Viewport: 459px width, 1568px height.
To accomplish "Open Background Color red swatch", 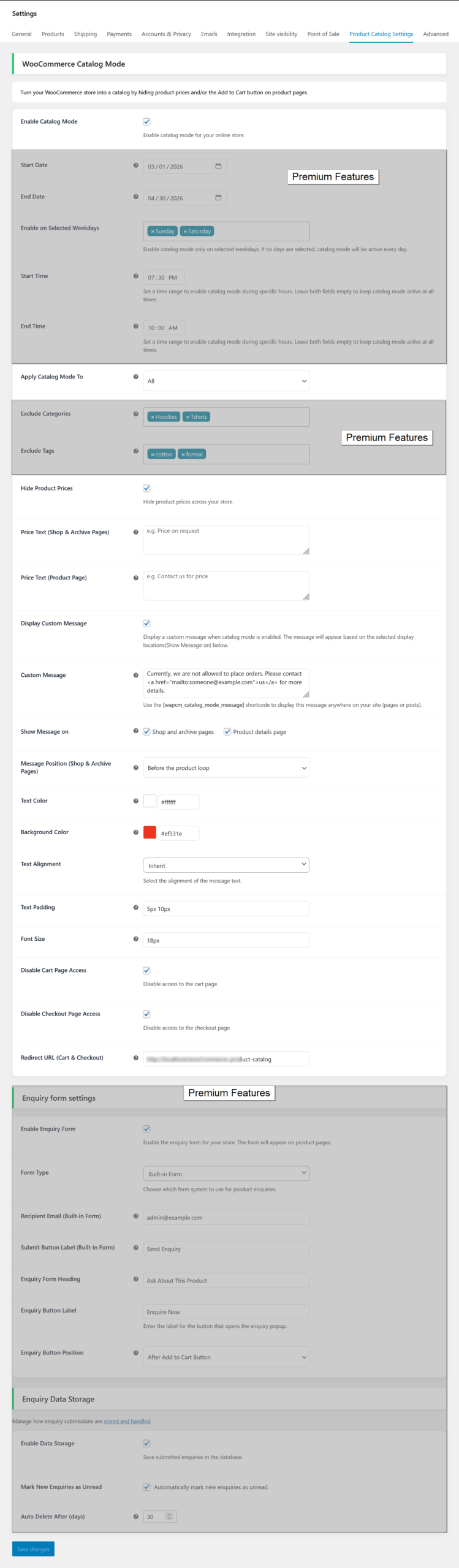I will coord(150,832).
